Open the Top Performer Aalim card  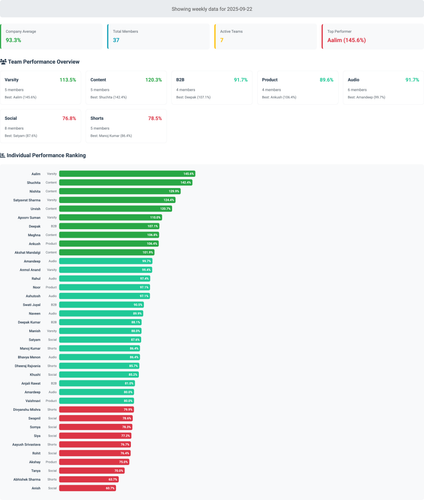point(373,36)
